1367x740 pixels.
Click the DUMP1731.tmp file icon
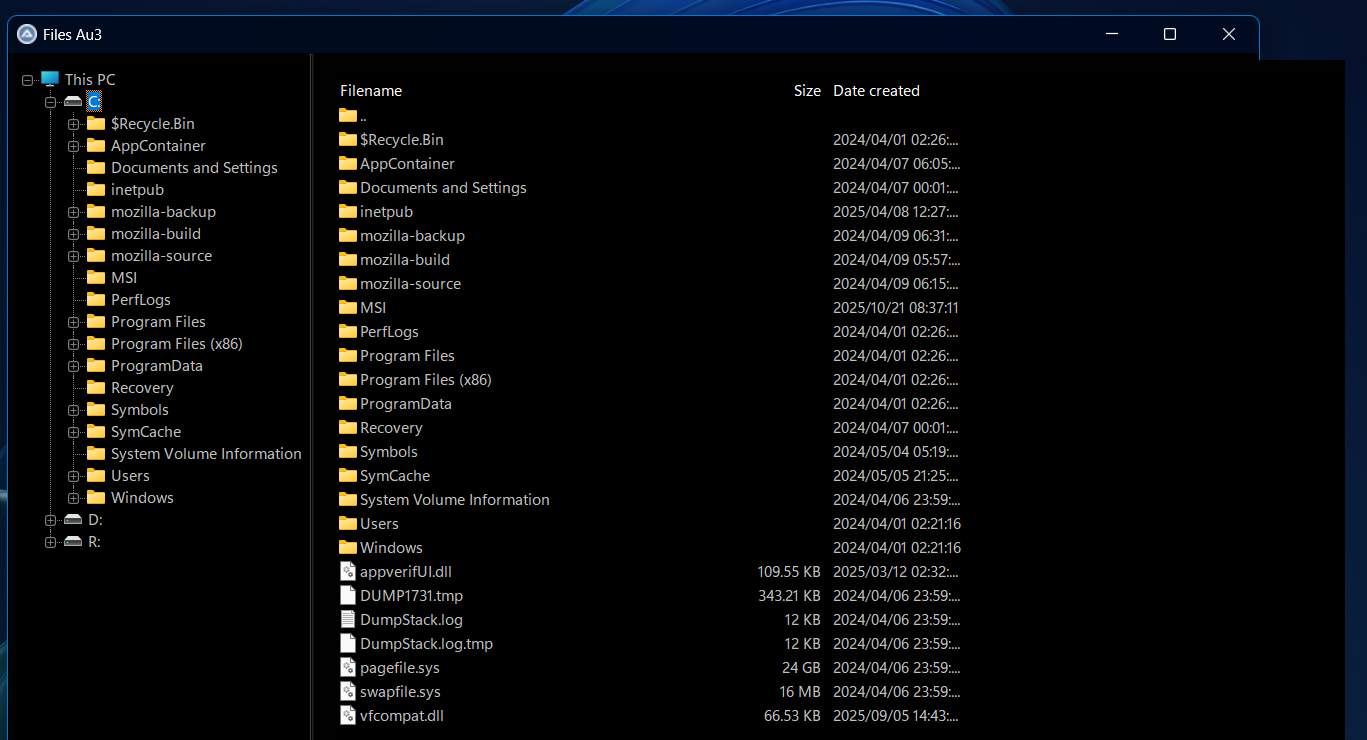tap(348, 596)
